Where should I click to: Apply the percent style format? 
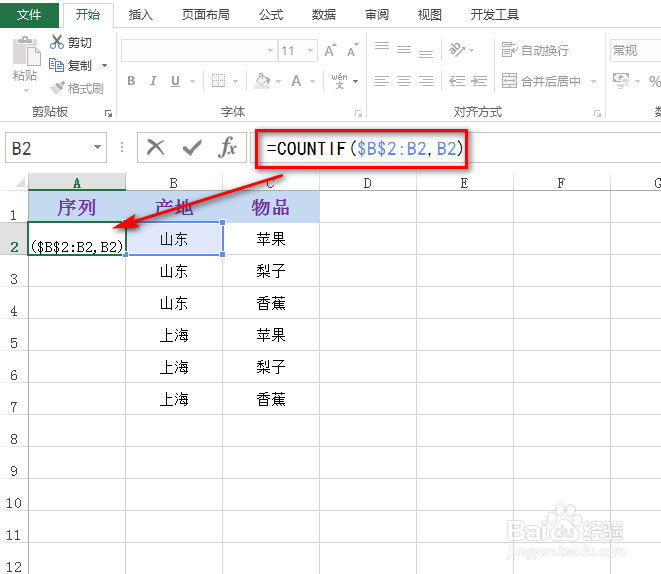[x=654, y=80]
